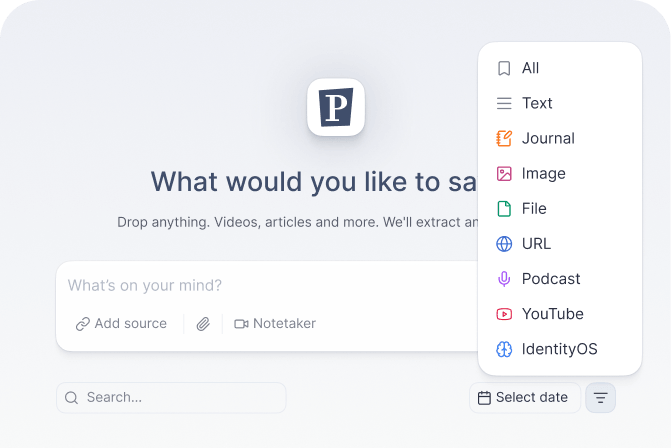The width and height of the screenshot is (671, 448).
Task: Click the blue brain IdentityOS icon
Action: click(504, 349)
